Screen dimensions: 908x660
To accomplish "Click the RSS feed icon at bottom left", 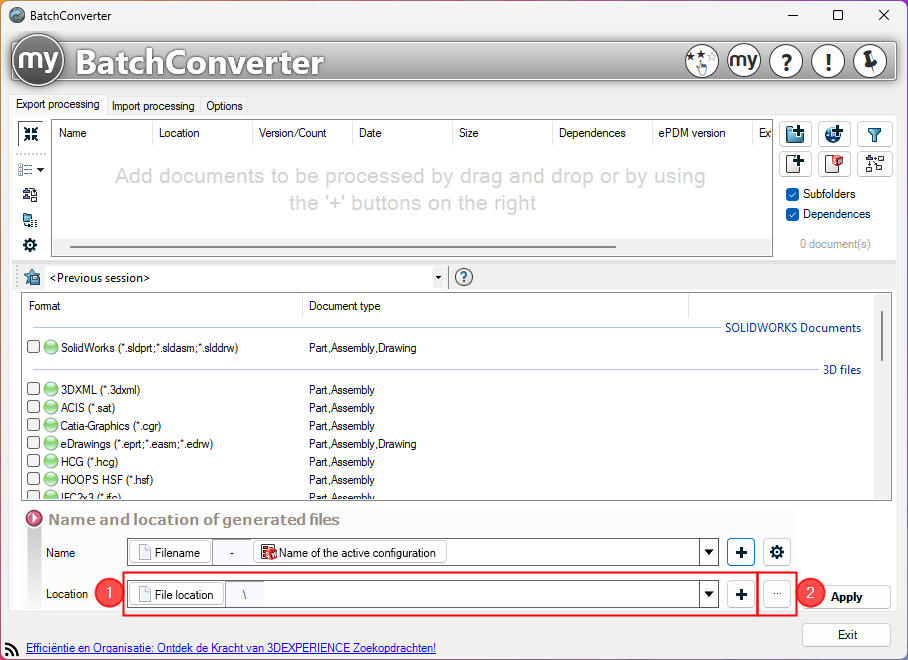I will [12, 650].
